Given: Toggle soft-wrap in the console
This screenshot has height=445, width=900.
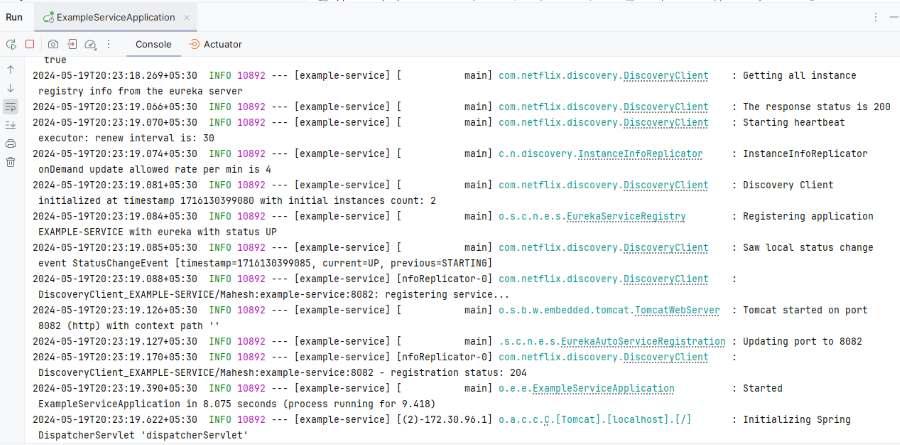Looking at the screenshot, I should click(10, 106).
